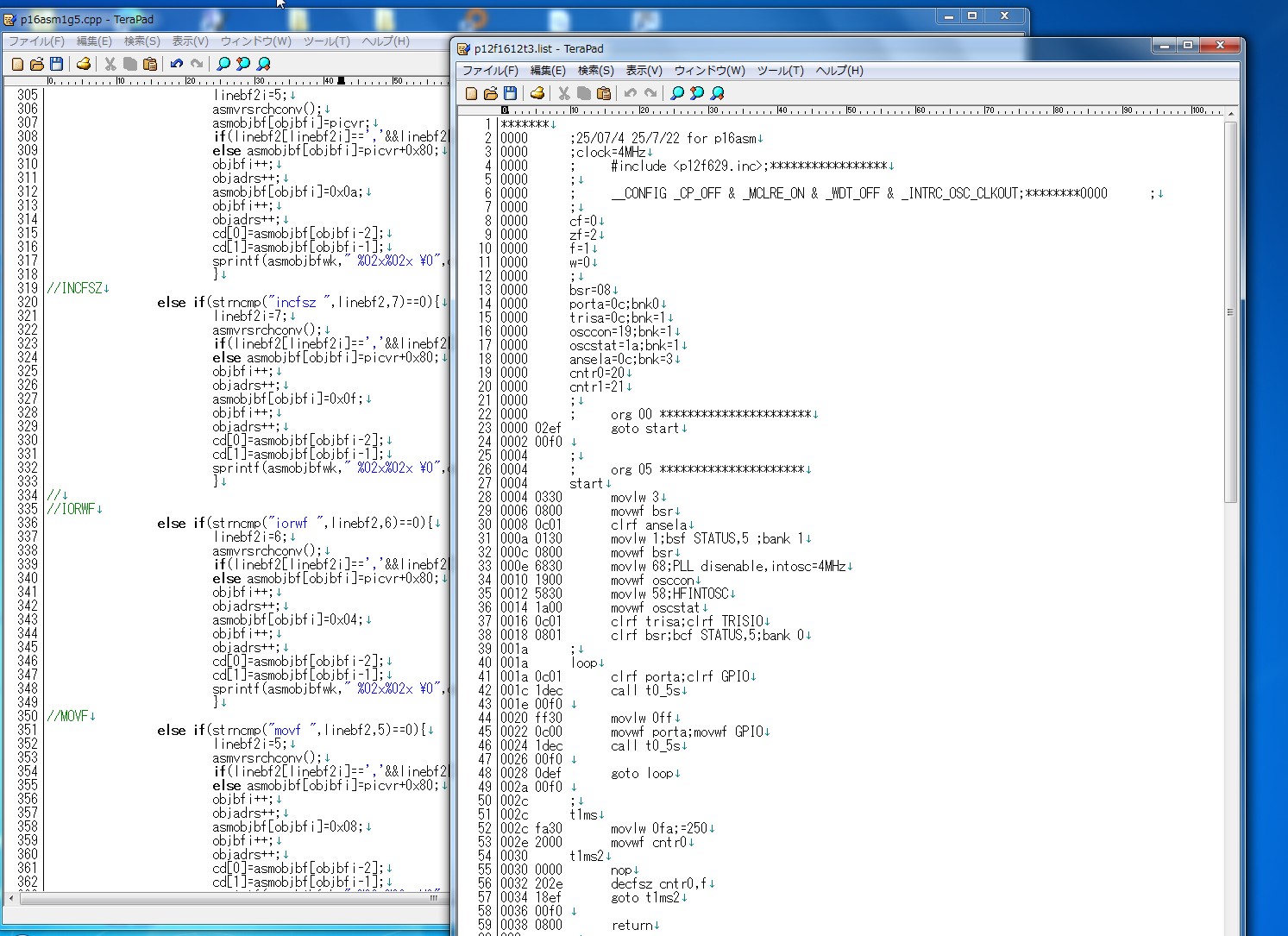This screenshot has width=1288, height=936.
Task: Save file icon in p16asm1g5.cpp window
Action: (57, 64)
